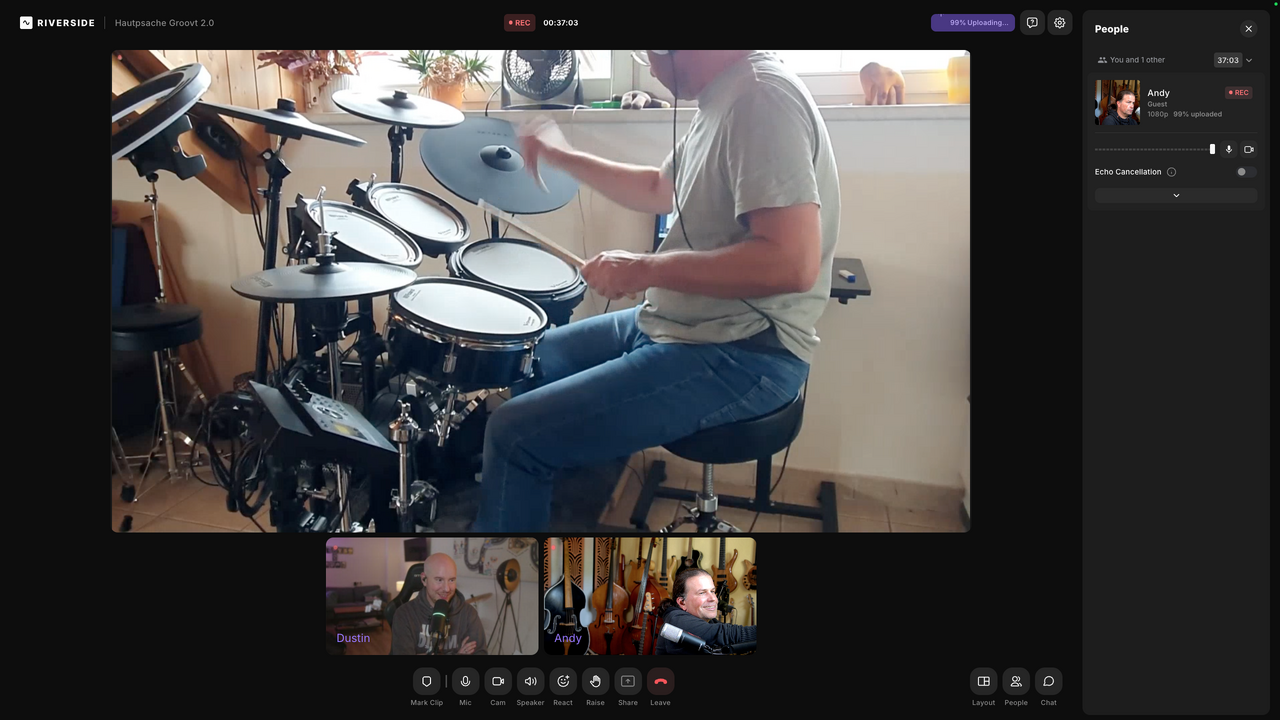
Task: Leave the recording session
Action: pos(660,681)
